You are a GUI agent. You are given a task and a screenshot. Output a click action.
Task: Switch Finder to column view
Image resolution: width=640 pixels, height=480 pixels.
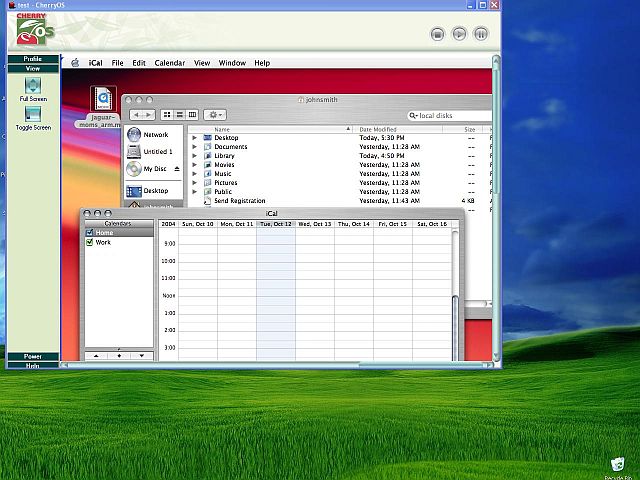(192, 115)
